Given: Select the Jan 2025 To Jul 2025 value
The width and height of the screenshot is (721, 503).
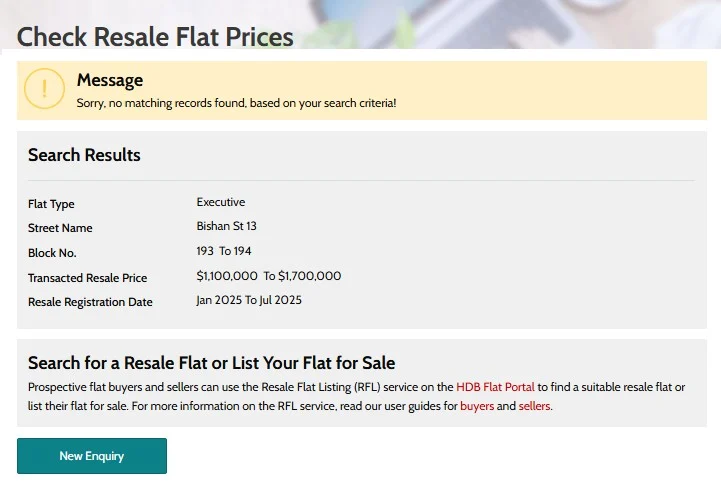Looking at the screenshot, I should tap(249, 300).
